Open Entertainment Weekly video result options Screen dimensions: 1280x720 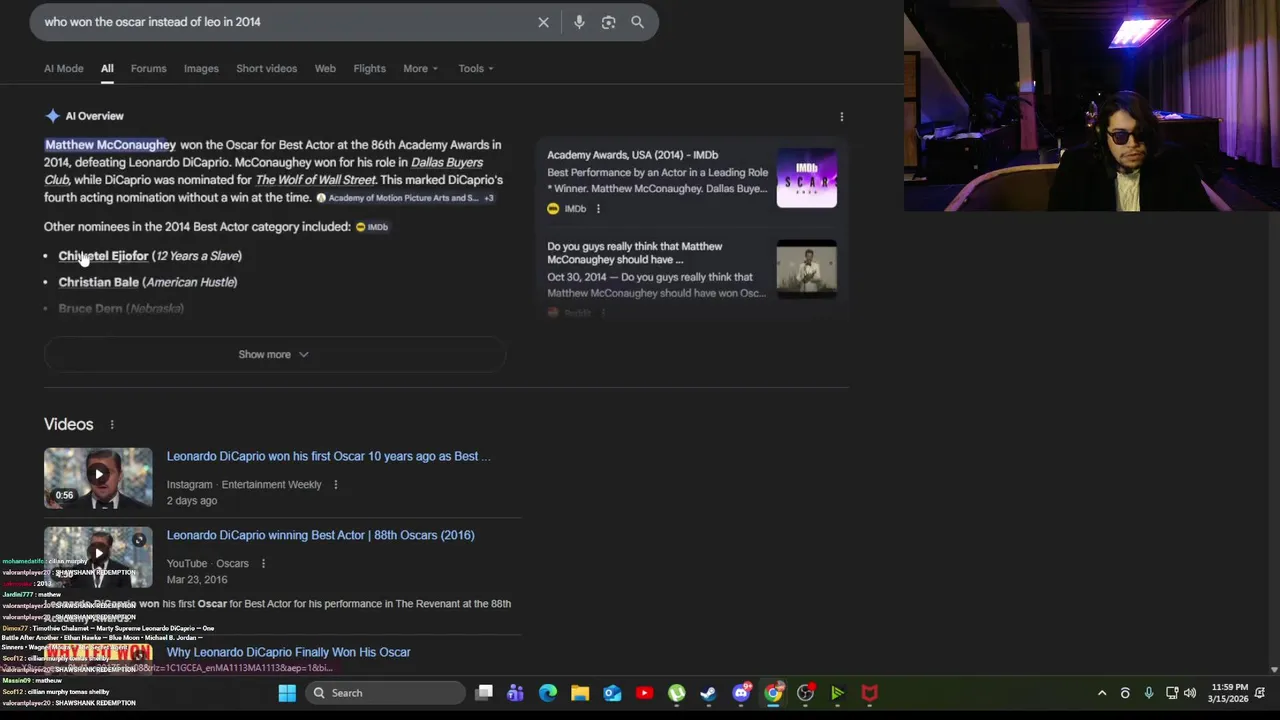tap(335, 485)
